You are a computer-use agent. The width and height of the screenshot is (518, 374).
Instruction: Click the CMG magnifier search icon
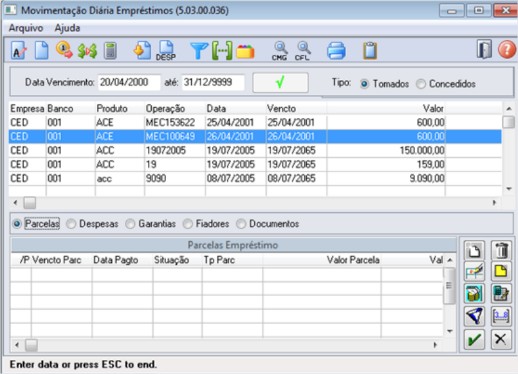pos(279,51)
